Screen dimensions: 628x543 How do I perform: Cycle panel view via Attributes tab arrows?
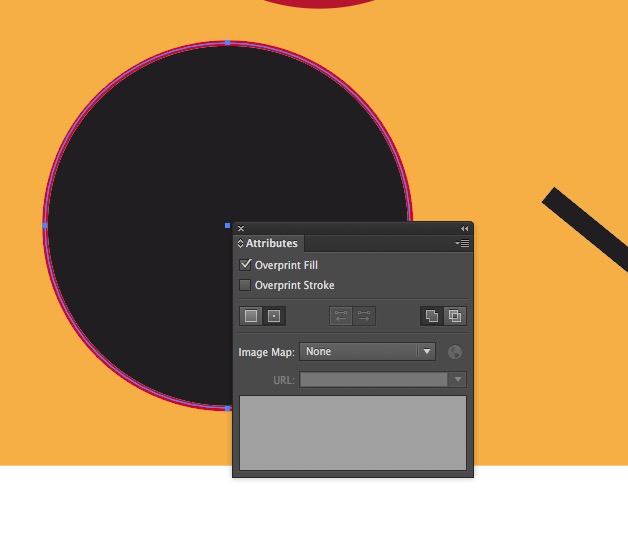[240, 243]
